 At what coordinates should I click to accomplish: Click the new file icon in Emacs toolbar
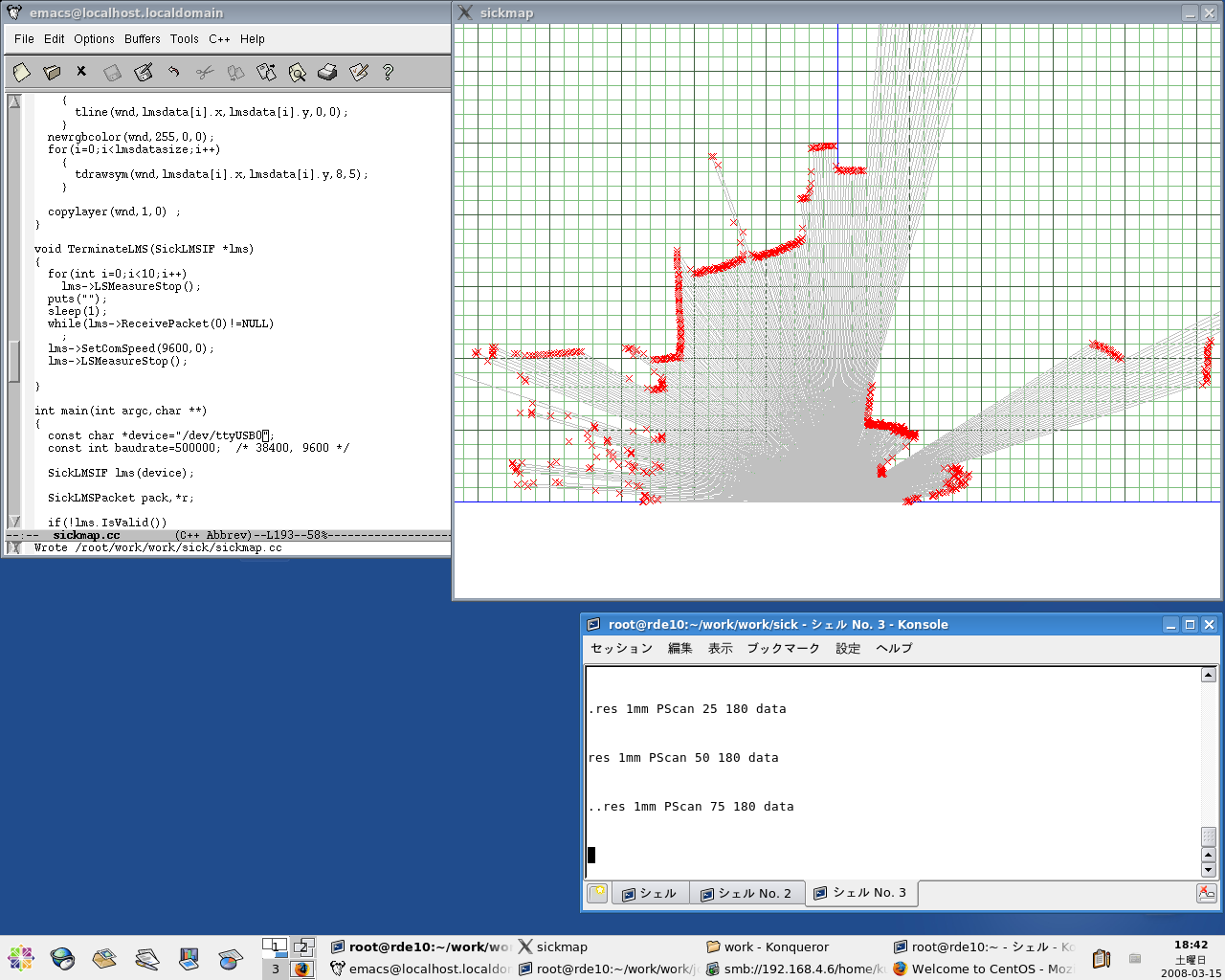coord(22,72)
